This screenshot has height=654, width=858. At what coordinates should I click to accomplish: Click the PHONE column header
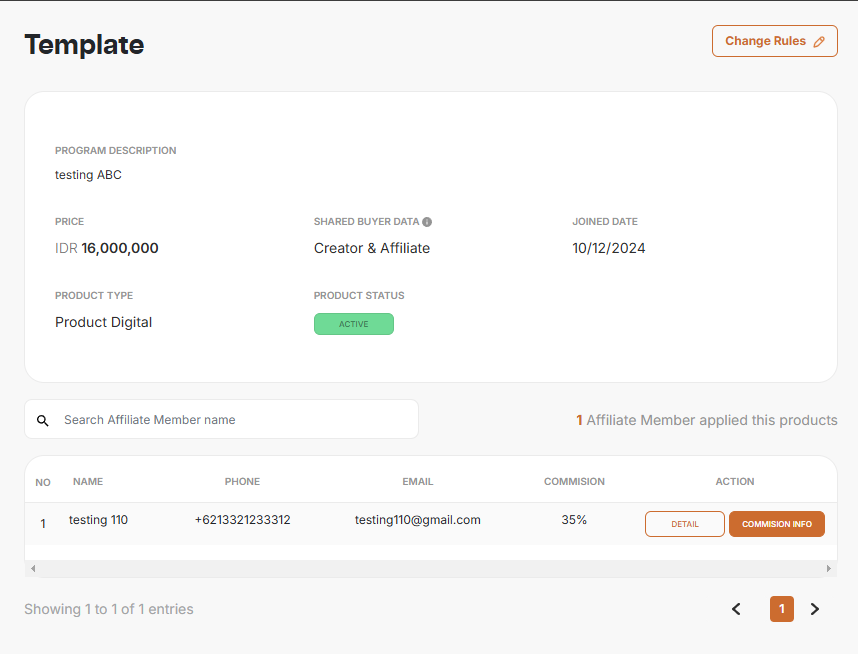(242, 481)
